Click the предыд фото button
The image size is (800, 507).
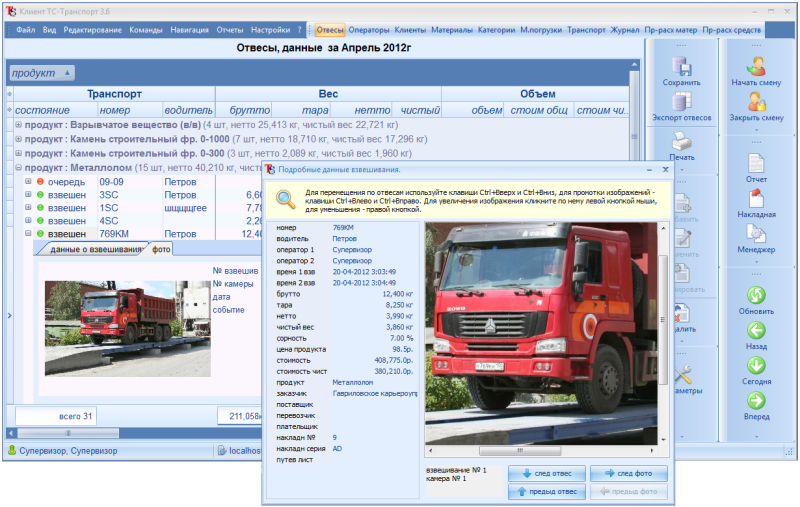629,492
